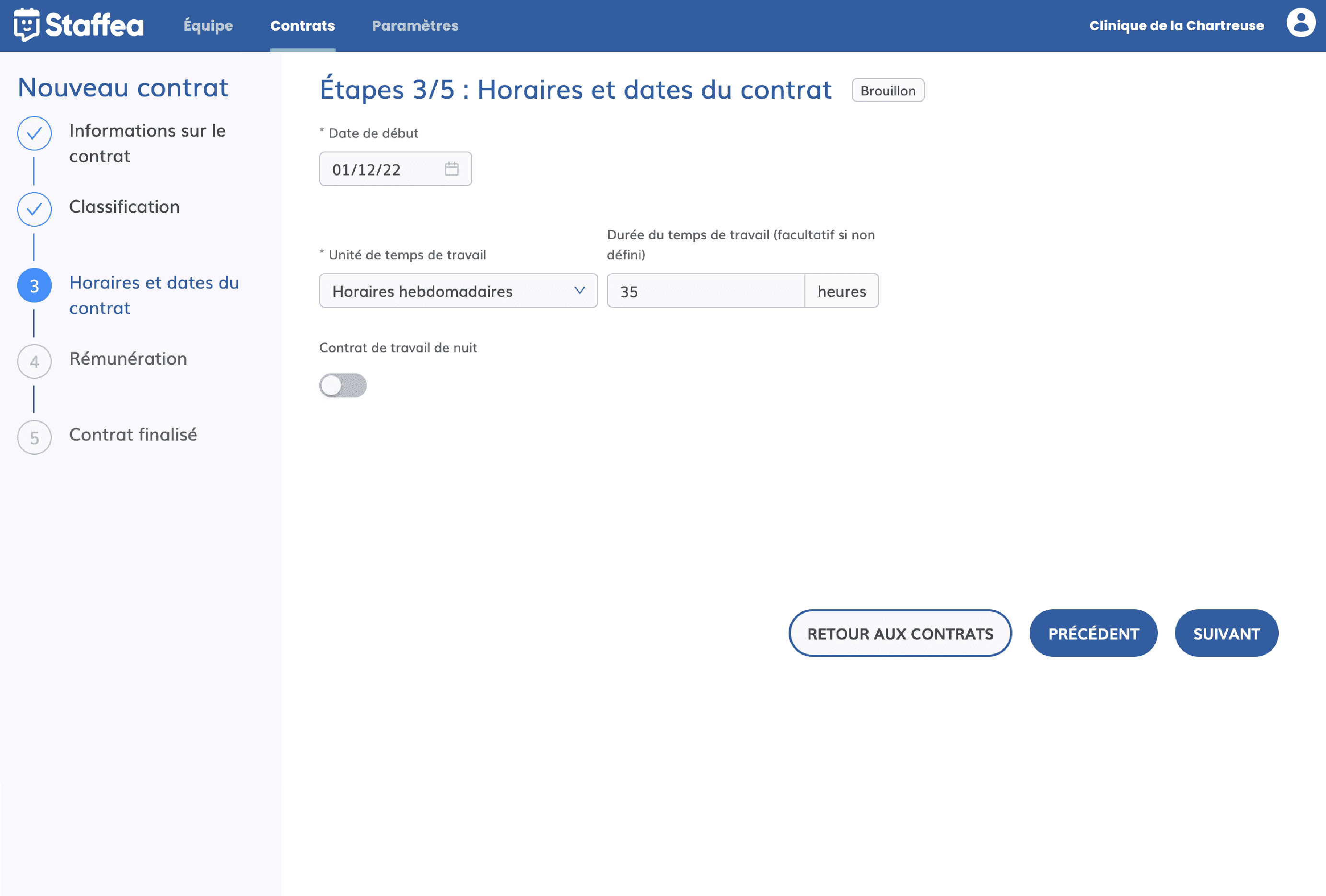This screenshot has width=1326, height=896.
Task: Select step 3 Horaires et dates du contrat
Action: pos(34,285)
